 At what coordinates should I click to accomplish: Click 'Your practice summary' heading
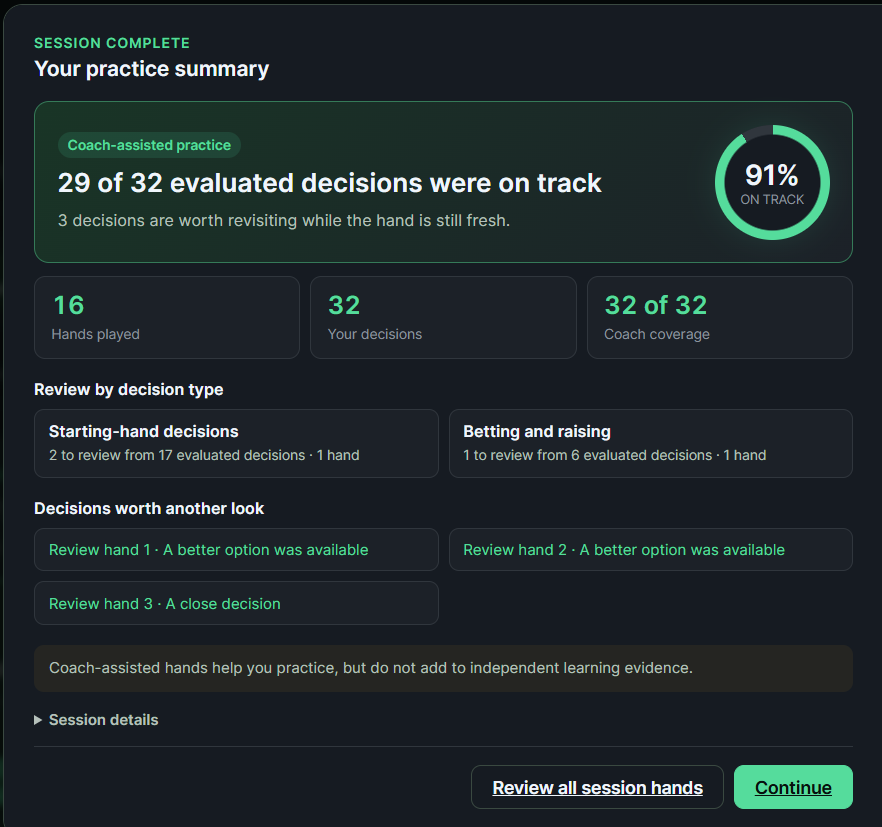click(x=152, y=69)
